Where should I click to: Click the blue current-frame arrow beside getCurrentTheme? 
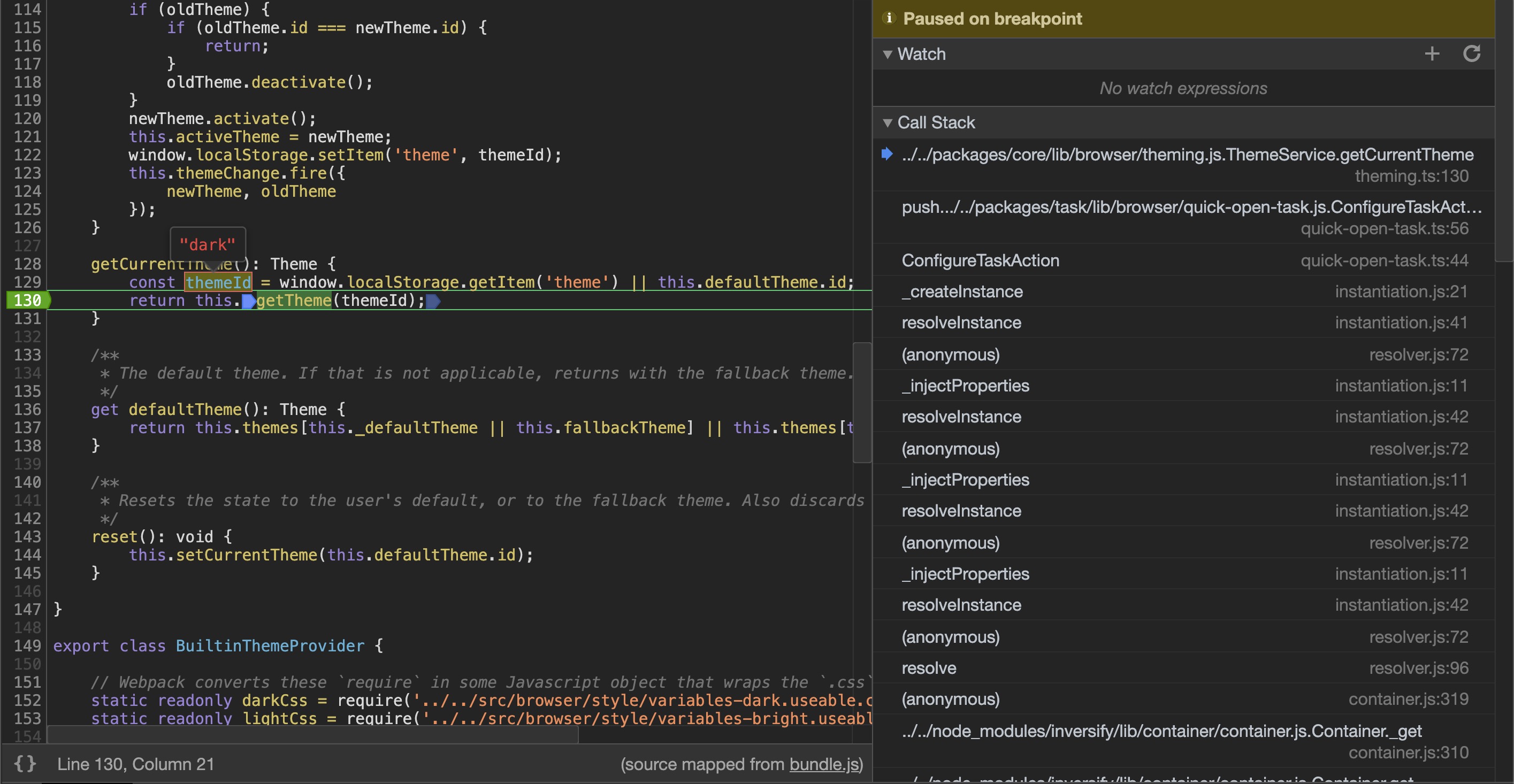coord(888,155)
